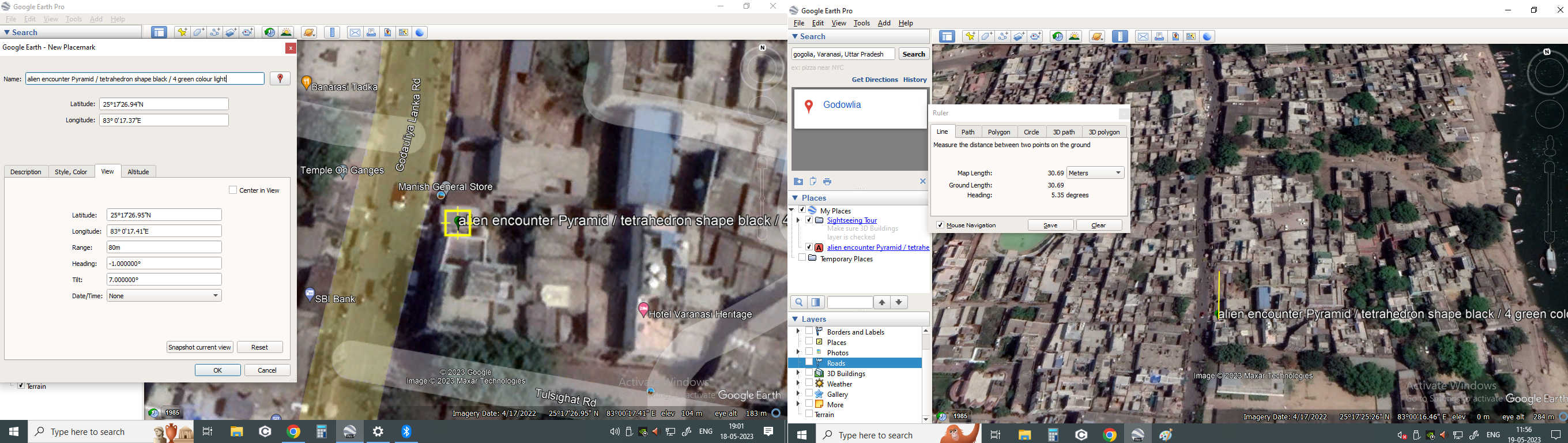Click OK in New Placemark dialog
Viewport: 1568px width, 443px height.
click(x=218, y=370)
